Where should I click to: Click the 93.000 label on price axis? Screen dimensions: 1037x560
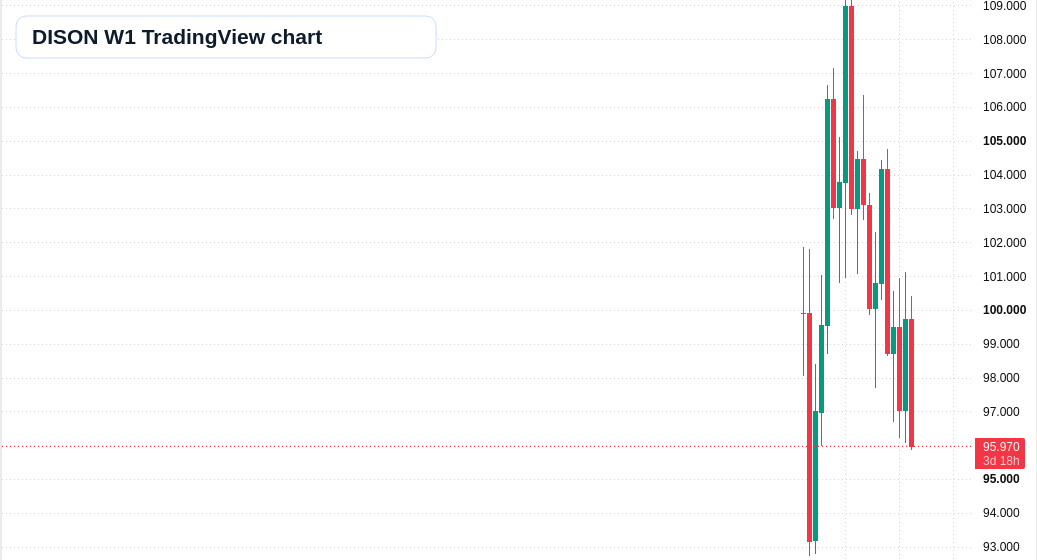click(x=1001, y=547)
